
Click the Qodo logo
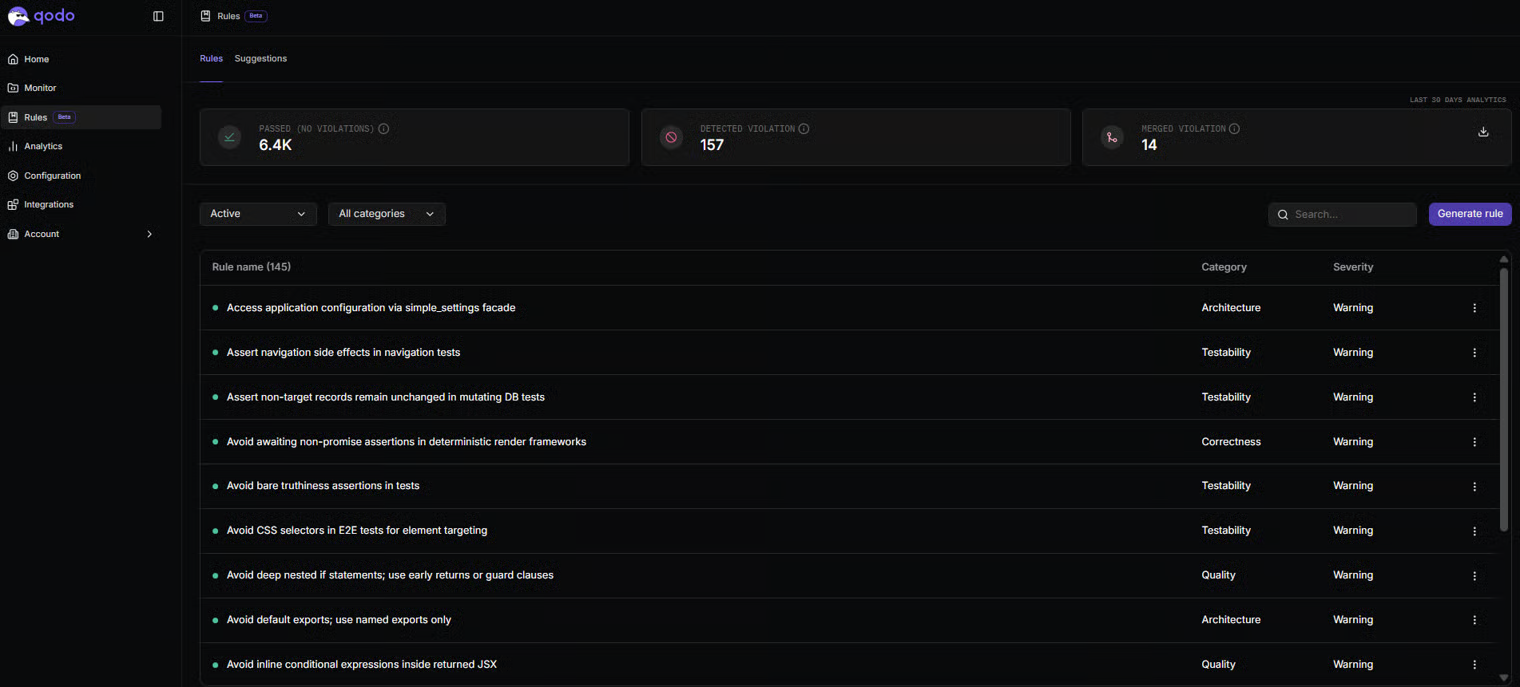41,16
